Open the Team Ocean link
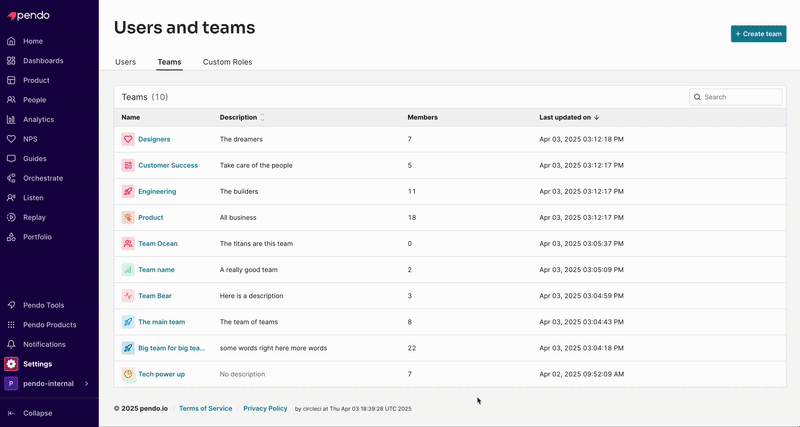 158,243
